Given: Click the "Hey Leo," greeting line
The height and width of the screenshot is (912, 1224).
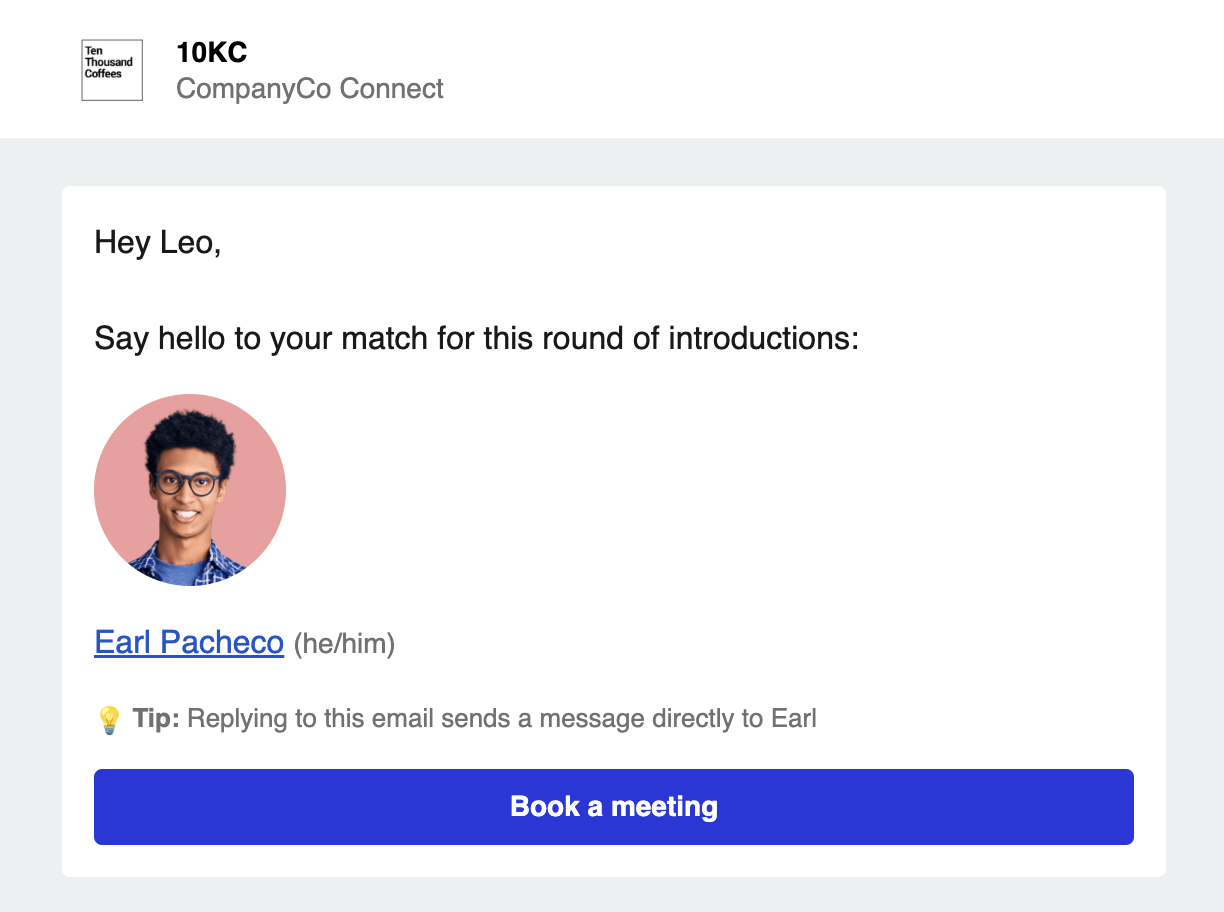Looking at the screenshot, I should pyautogui.click(x=157, y=242).
